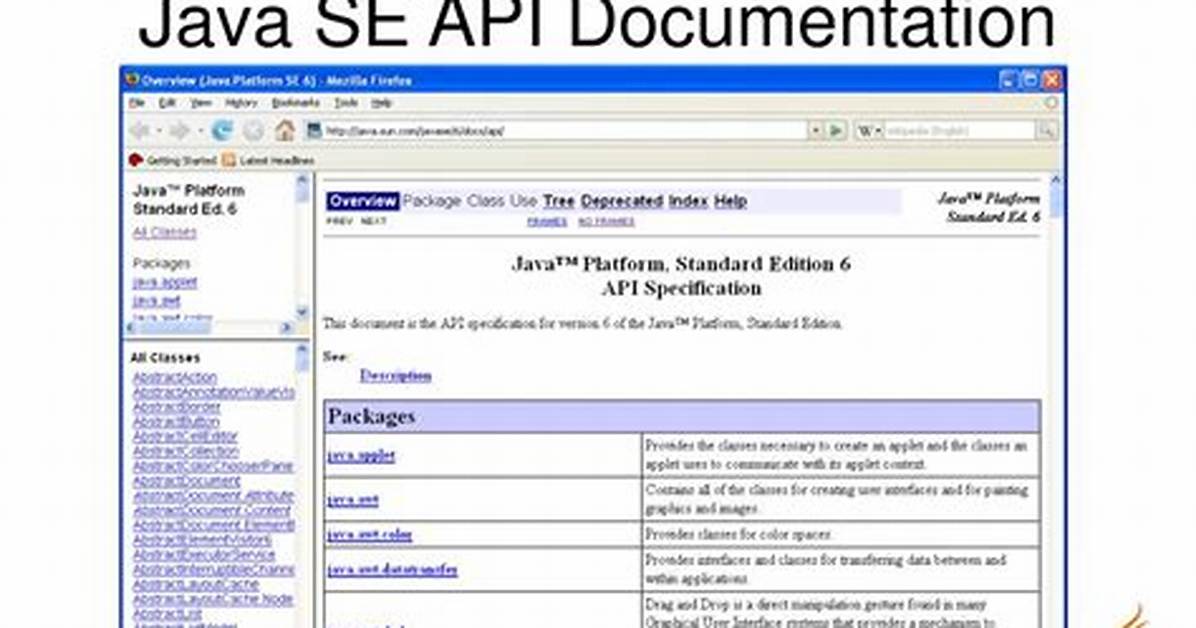Open the Getting Started bookmark
This screenshot has width=1196, height=628.
point(182,160)
